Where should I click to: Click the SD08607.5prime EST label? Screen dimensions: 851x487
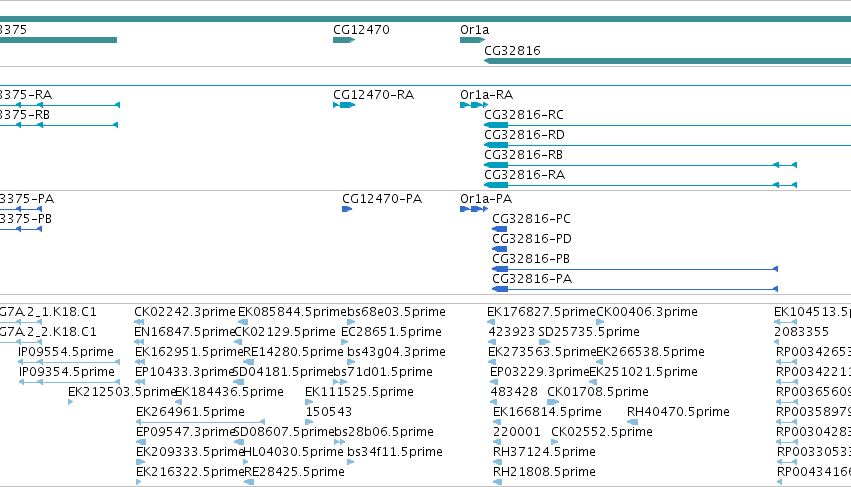[283, 432]
